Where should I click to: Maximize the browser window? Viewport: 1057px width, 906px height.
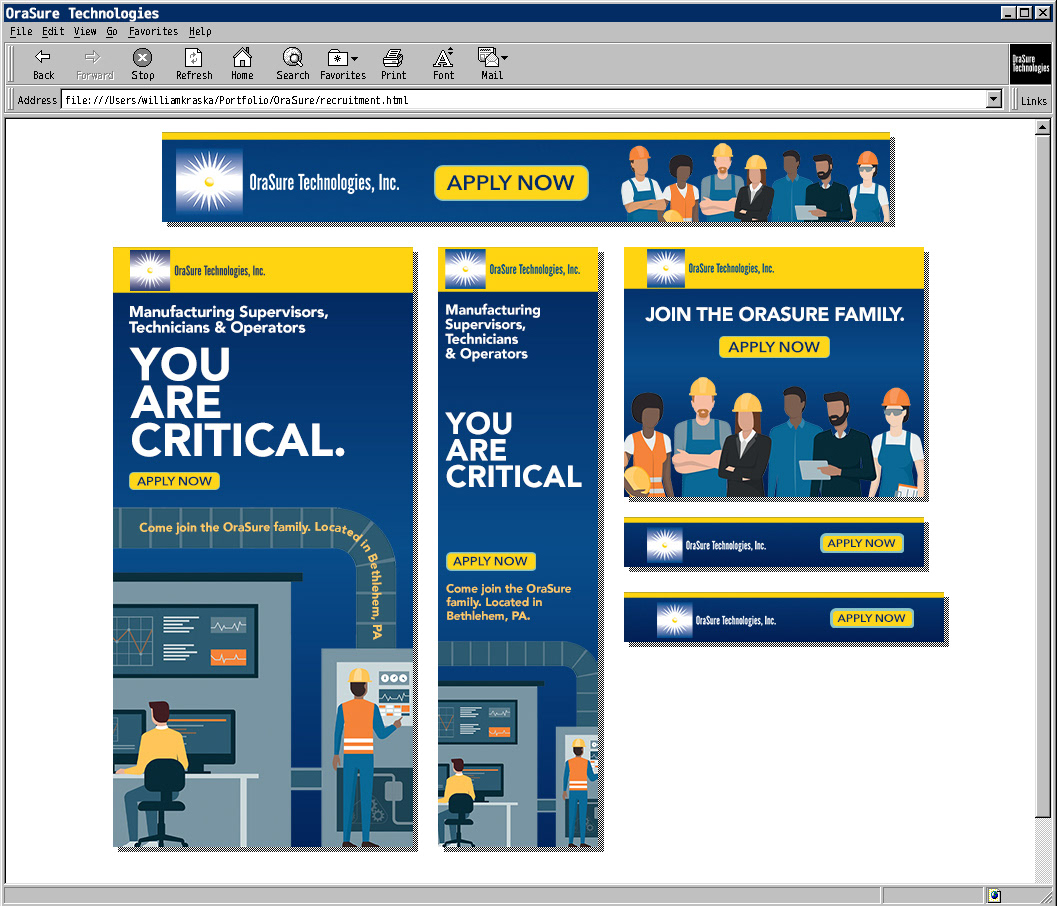pos(1024,12)
